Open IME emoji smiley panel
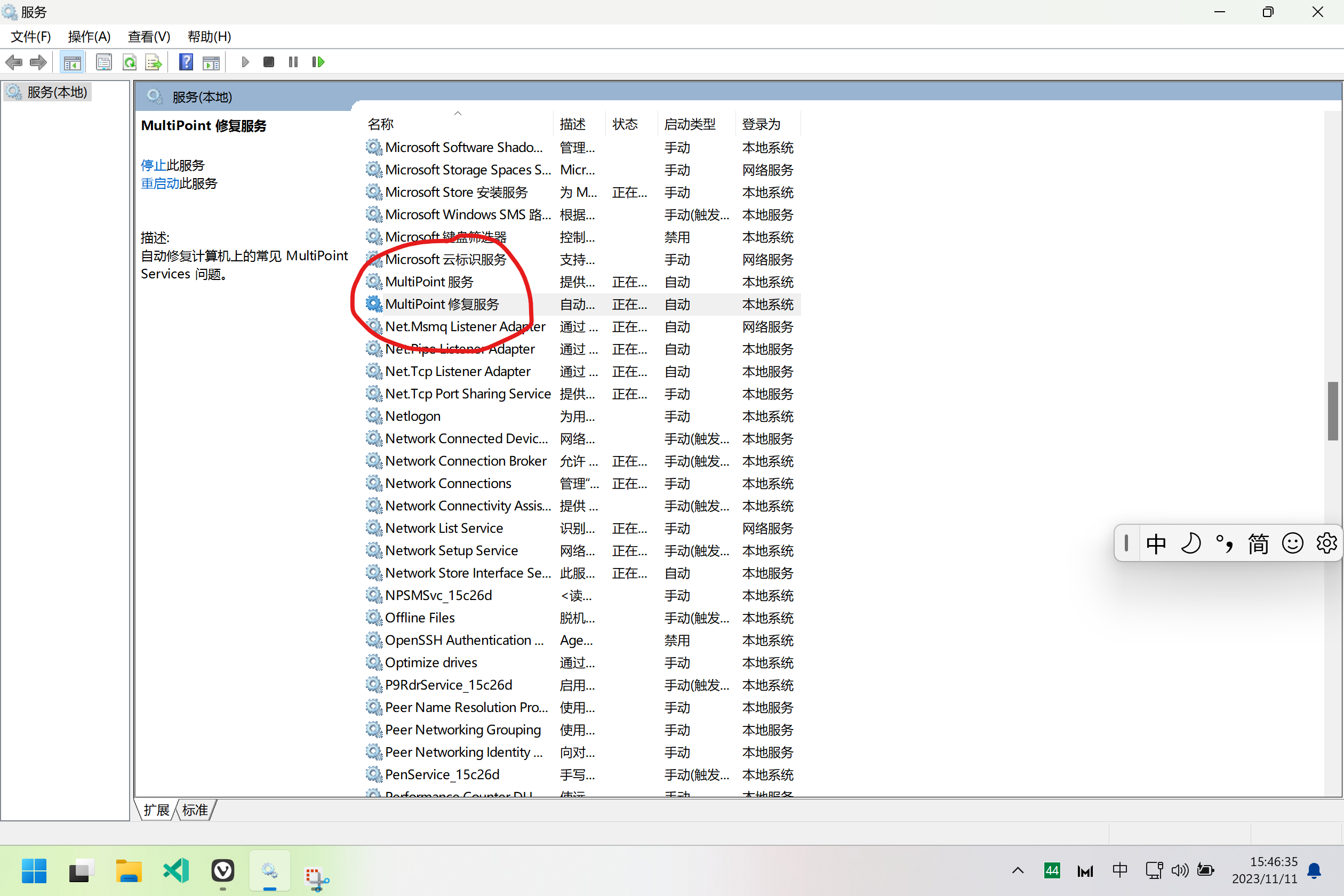Image resolution: width=1344 pixels, height=896 pixels. [x=1292, y=543]
